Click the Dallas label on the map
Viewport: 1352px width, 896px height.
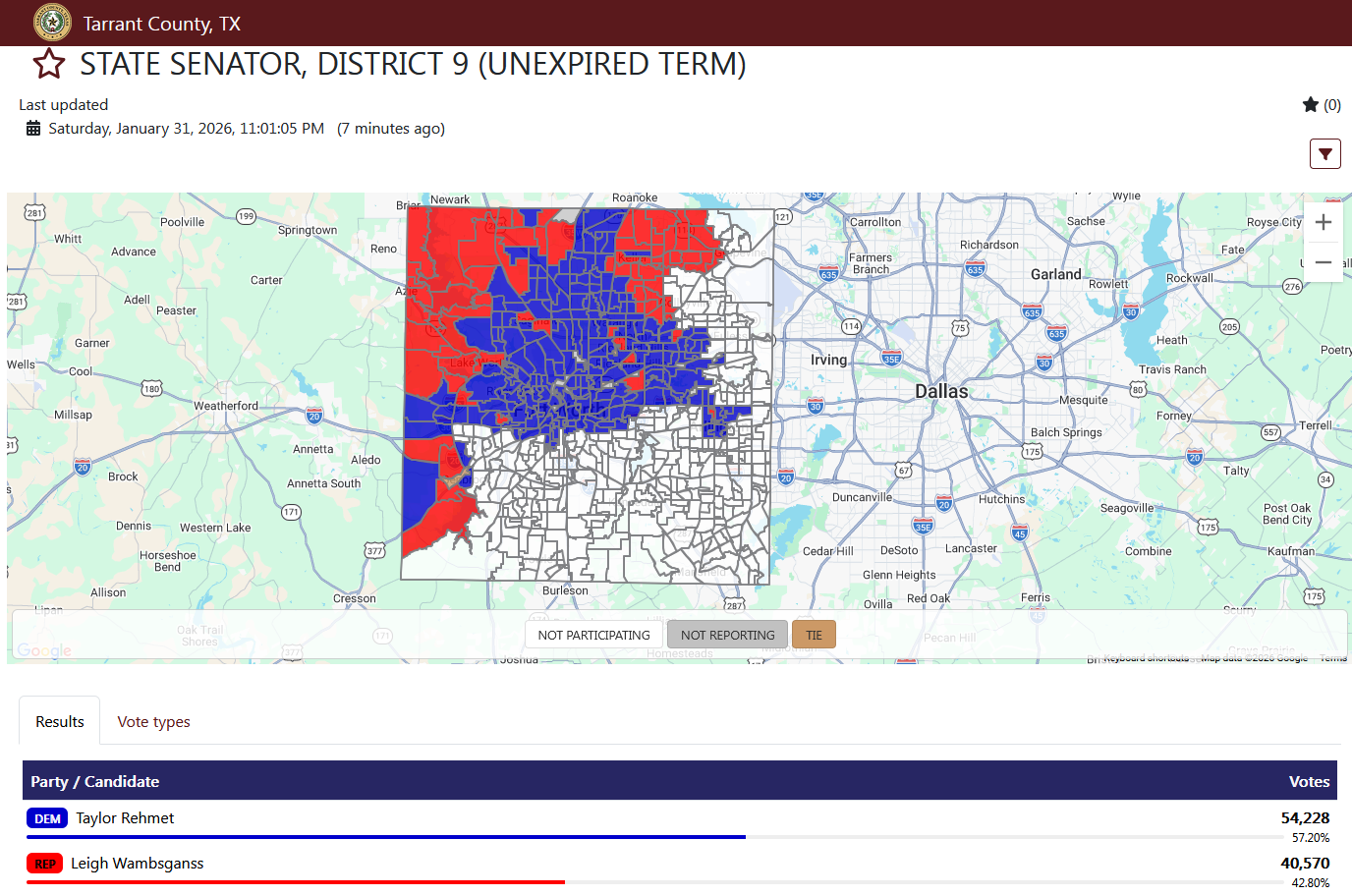click(941, 391)
